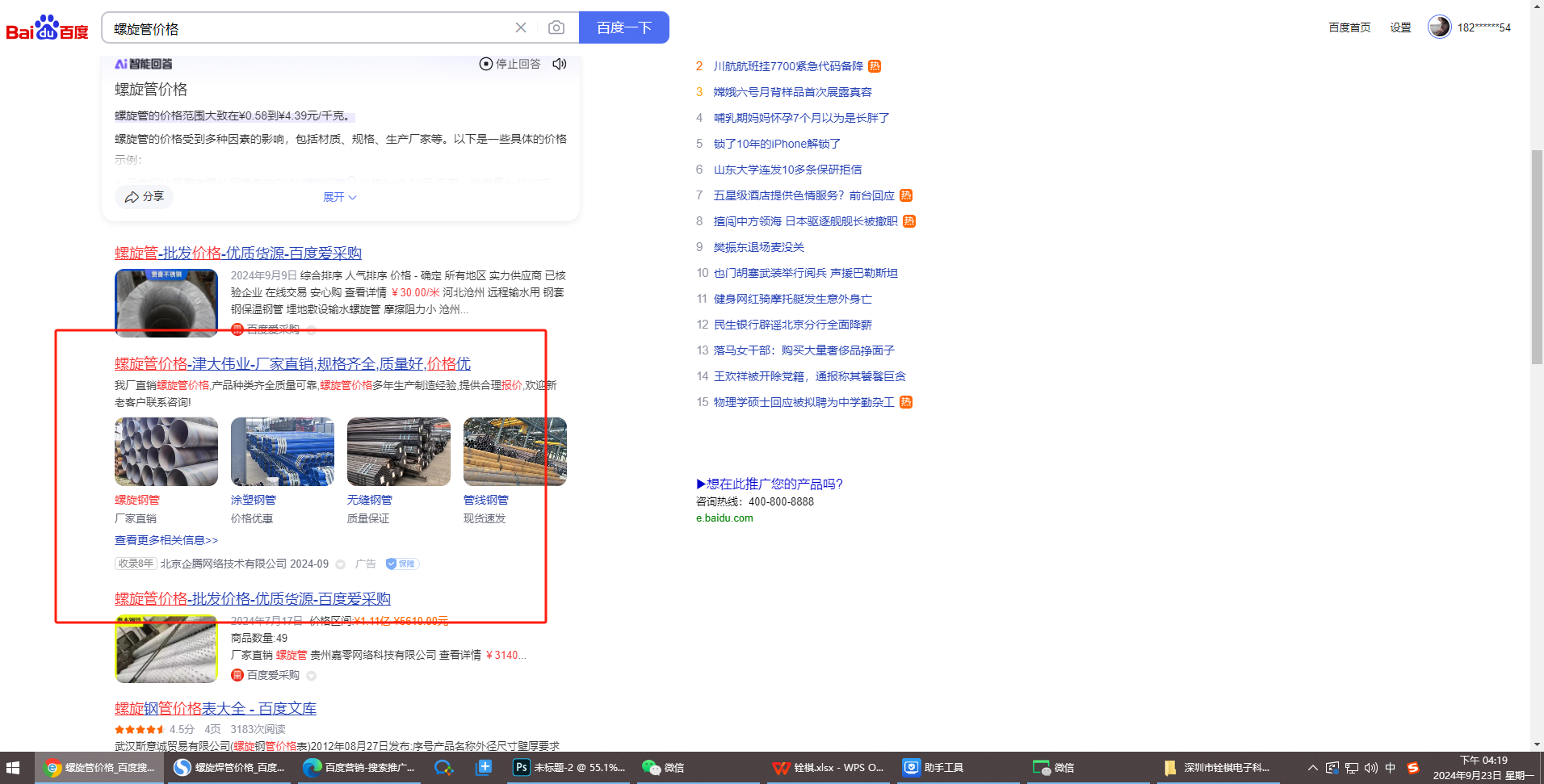Stop the AI answer with 停止回答
1544x784 pixels.
tap(510, 64)
